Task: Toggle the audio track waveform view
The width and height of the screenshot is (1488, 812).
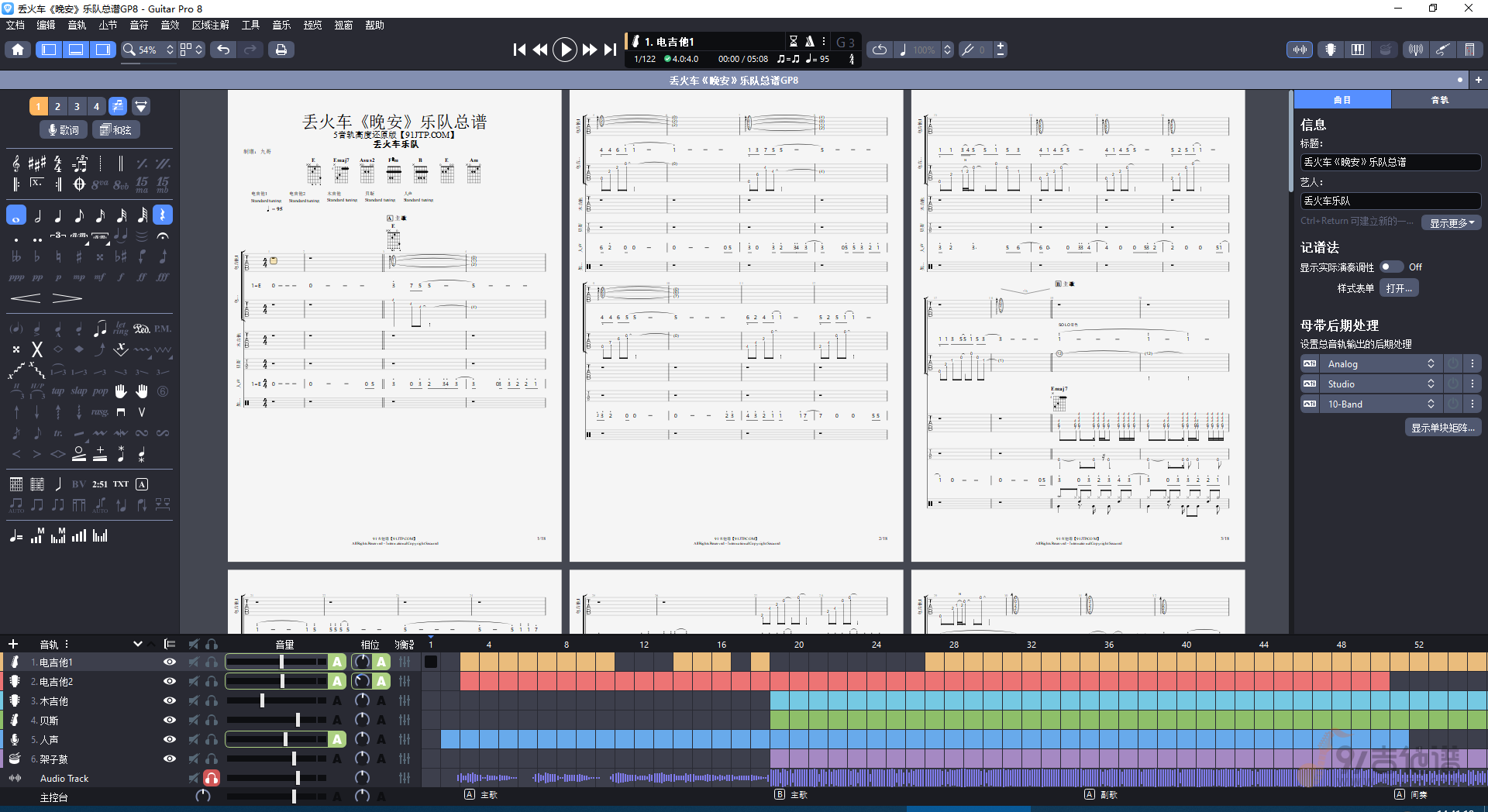Action: point(1300,50)
